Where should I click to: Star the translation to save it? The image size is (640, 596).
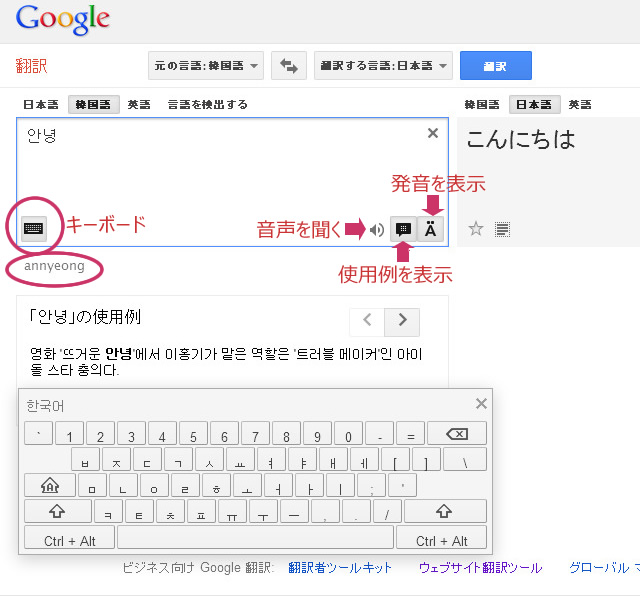[476, 229]
